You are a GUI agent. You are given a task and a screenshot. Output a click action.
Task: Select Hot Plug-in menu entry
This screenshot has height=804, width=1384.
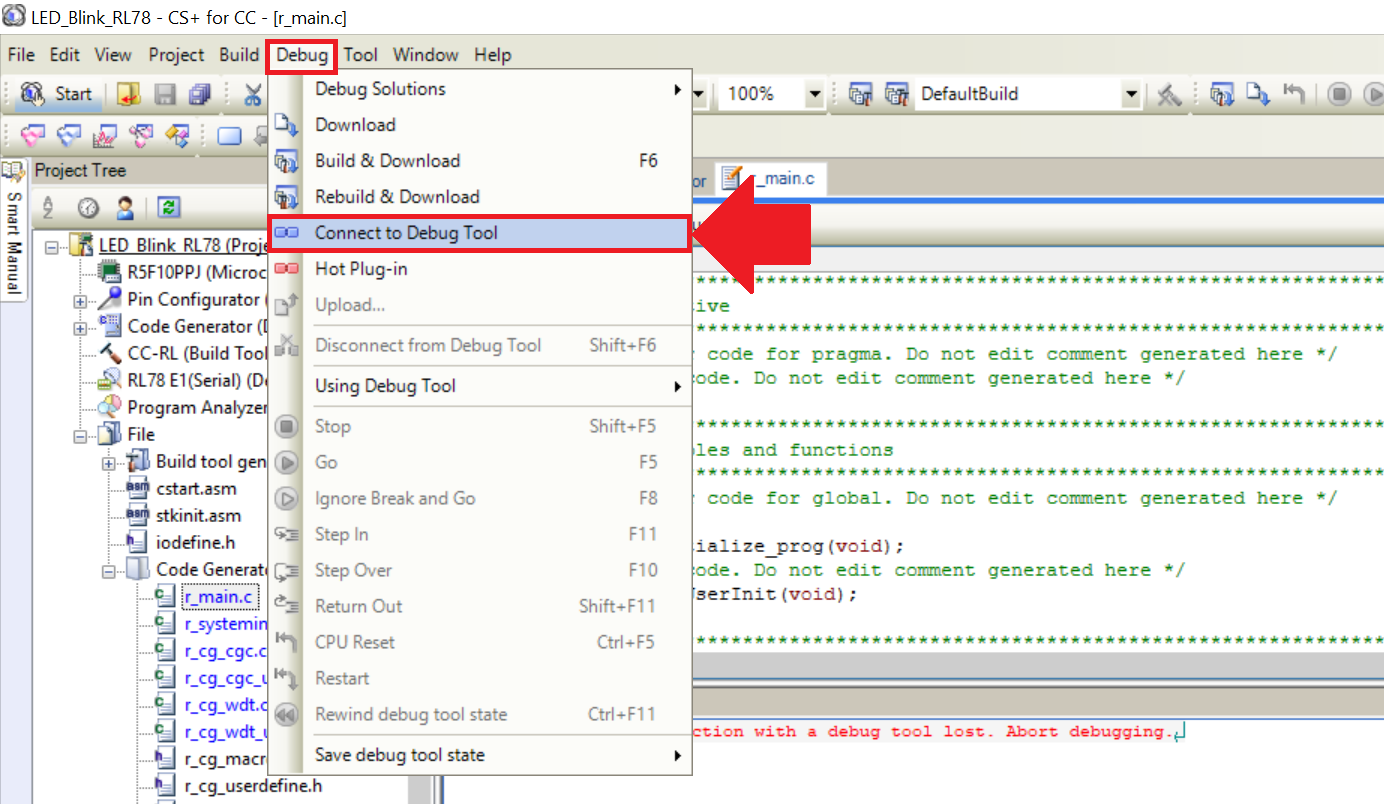481,269
